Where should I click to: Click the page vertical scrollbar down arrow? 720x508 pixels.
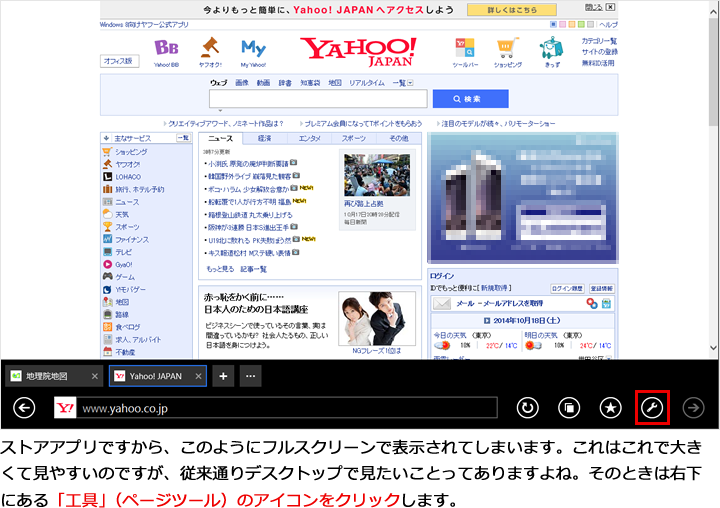click(714, 348)
